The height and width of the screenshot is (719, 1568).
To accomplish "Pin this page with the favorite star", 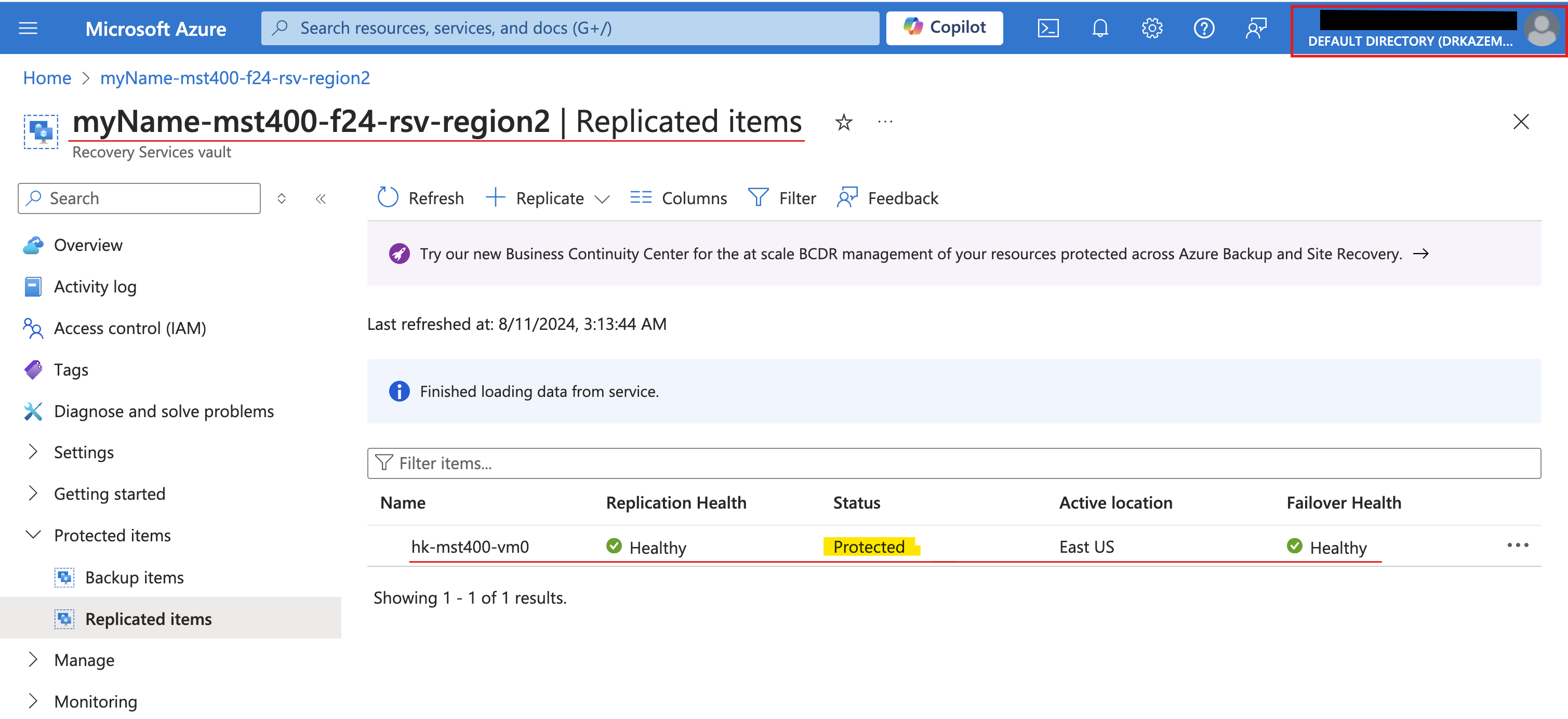I will click(x=843, y=123).
